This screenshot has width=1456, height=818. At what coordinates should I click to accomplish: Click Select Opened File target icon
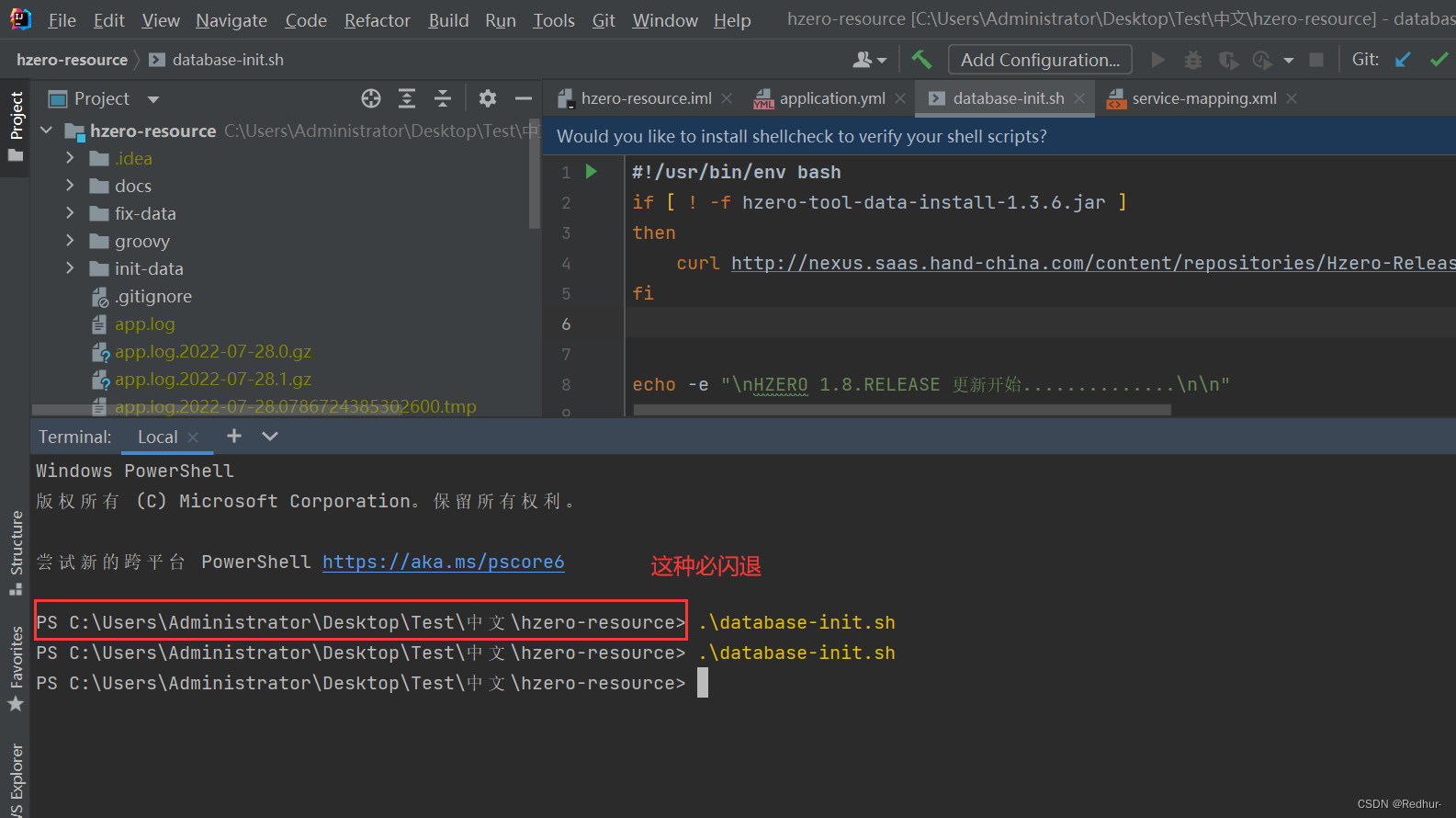(x=371, y=98)
